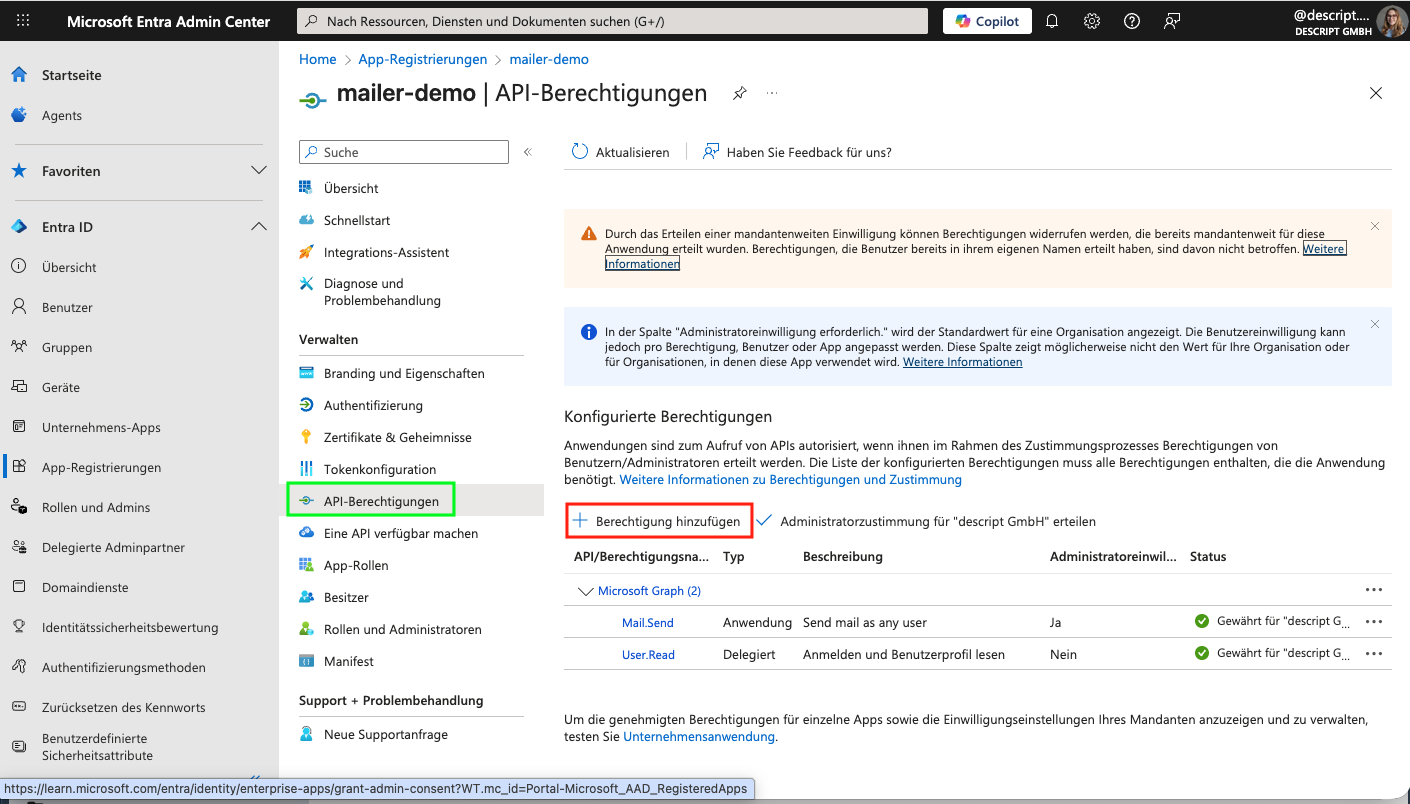Screen dimensions: 1410x804
Task: Open the settings gear
Action: [1091, 20]
